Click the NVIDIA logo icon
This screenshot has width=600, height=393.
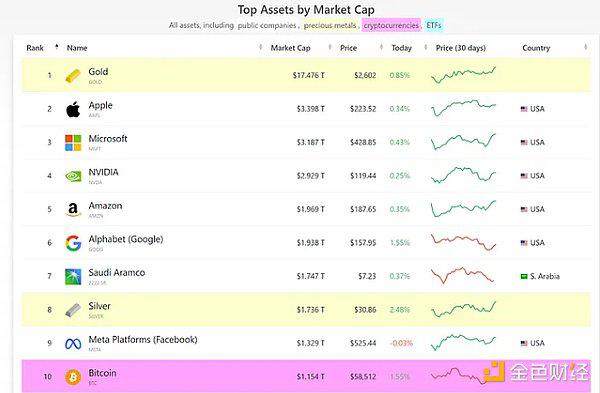tap(73, 176)
